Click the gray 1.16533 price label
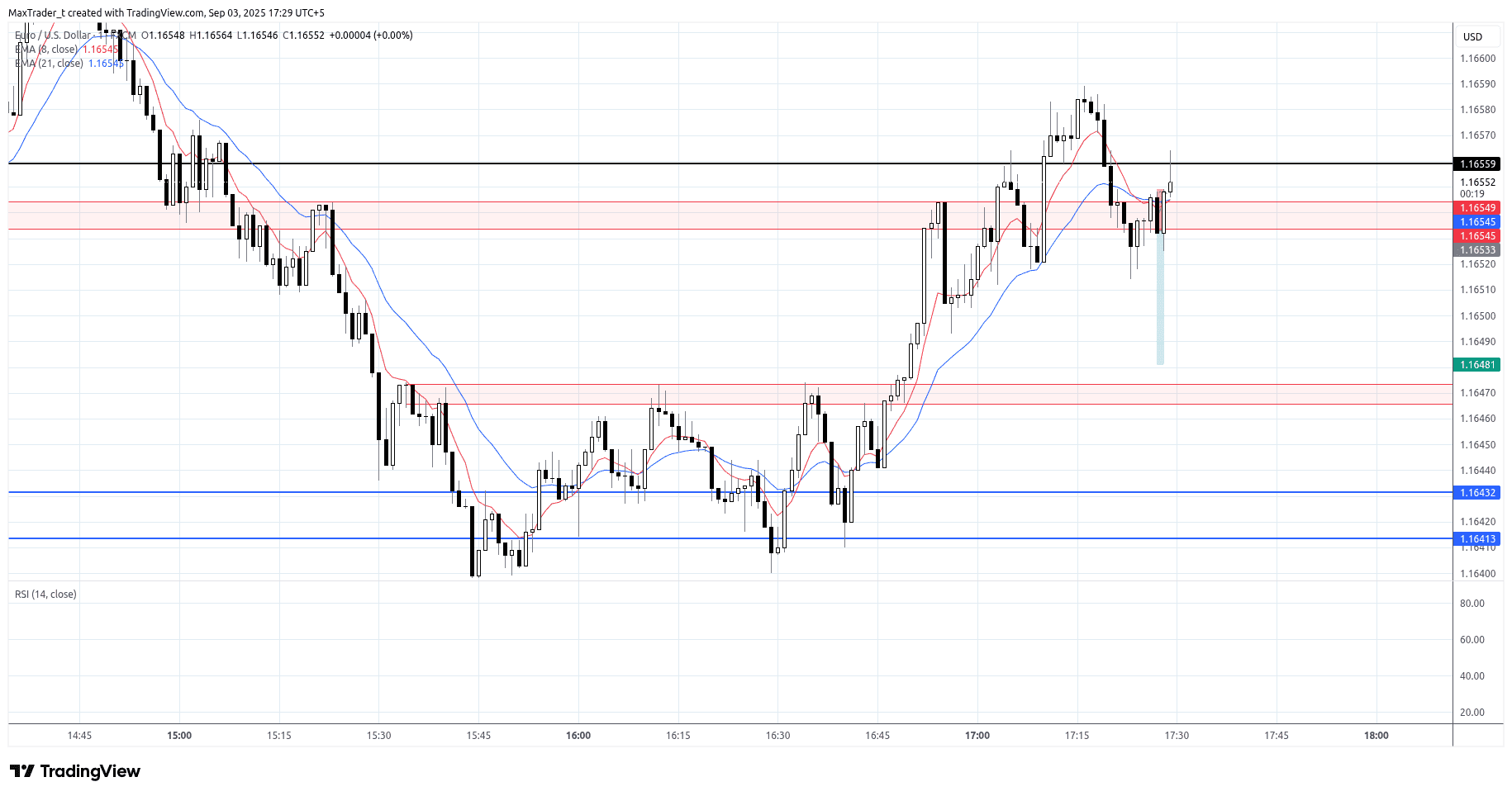 tap(1477, 250)
